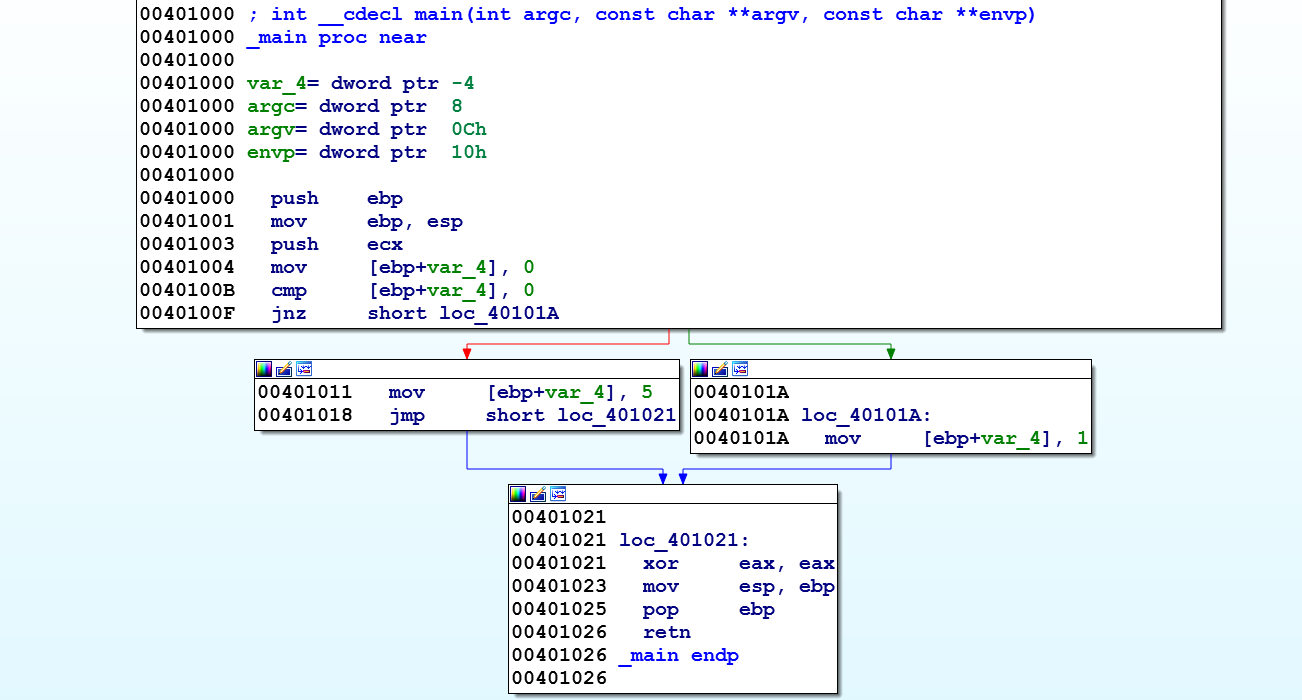Click the edit pencil icon on the loc_401021 block

point(538,493)
